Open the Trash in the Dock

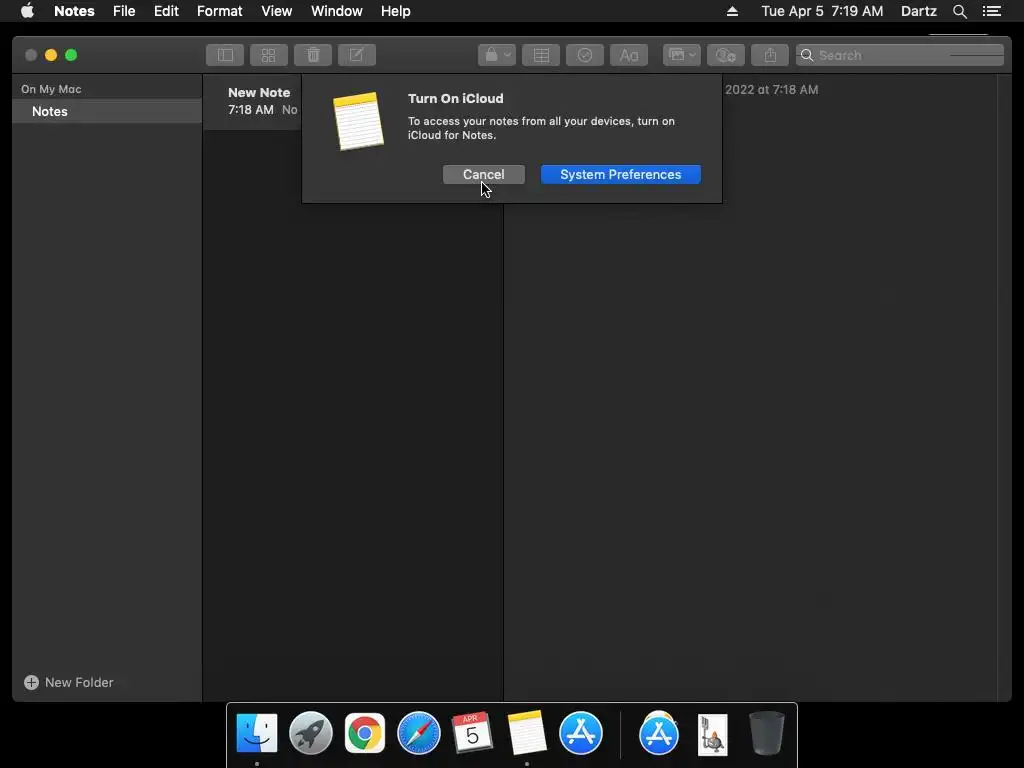tap(767, 733)
